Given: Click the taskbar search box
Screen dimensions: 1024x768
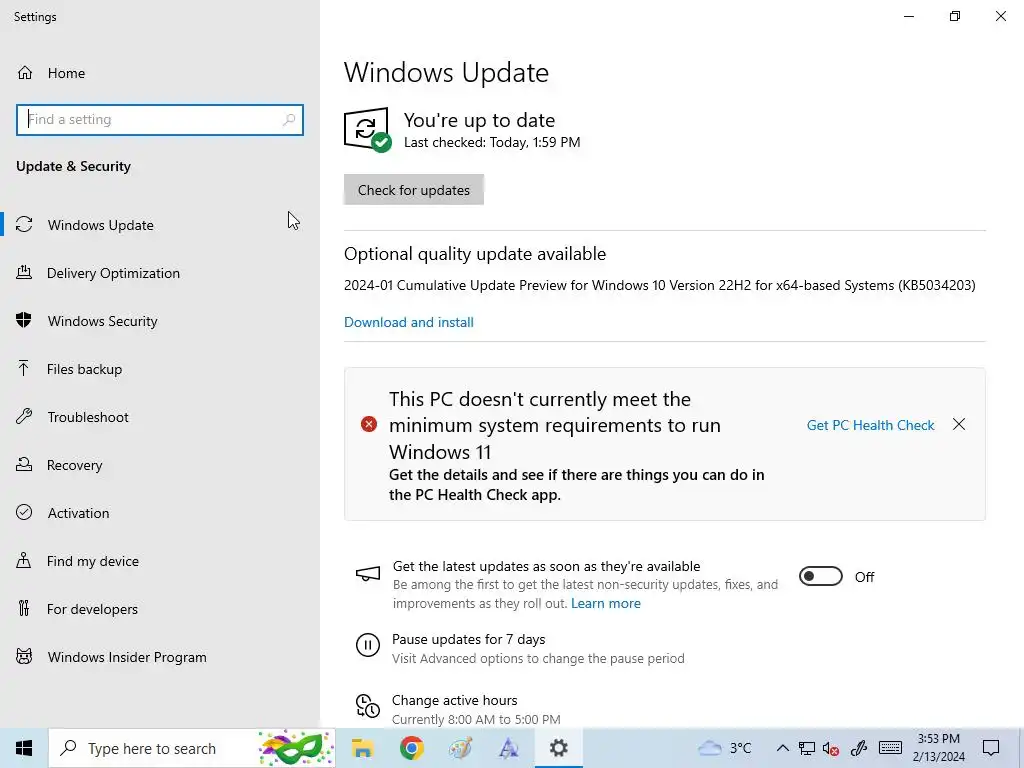Looking at the screenshot, I should point(192,748).
